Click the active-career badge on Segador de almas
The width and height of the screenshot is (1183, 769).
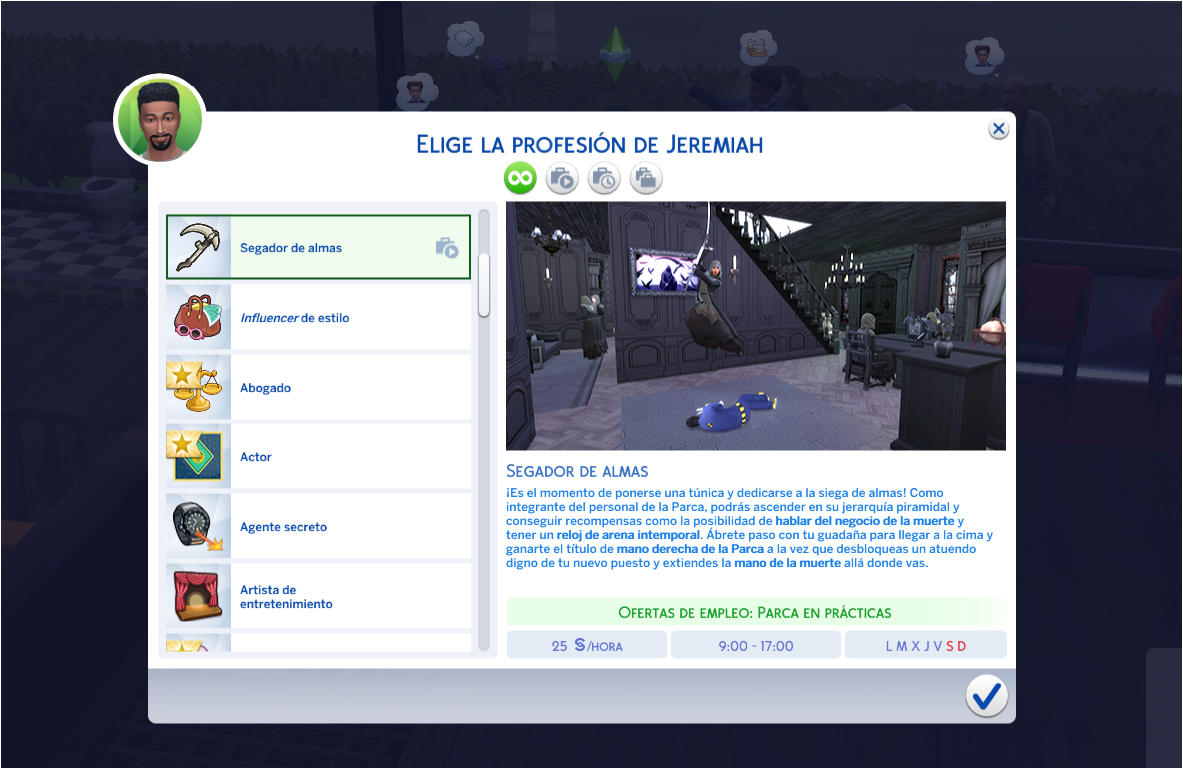[447, 248]
